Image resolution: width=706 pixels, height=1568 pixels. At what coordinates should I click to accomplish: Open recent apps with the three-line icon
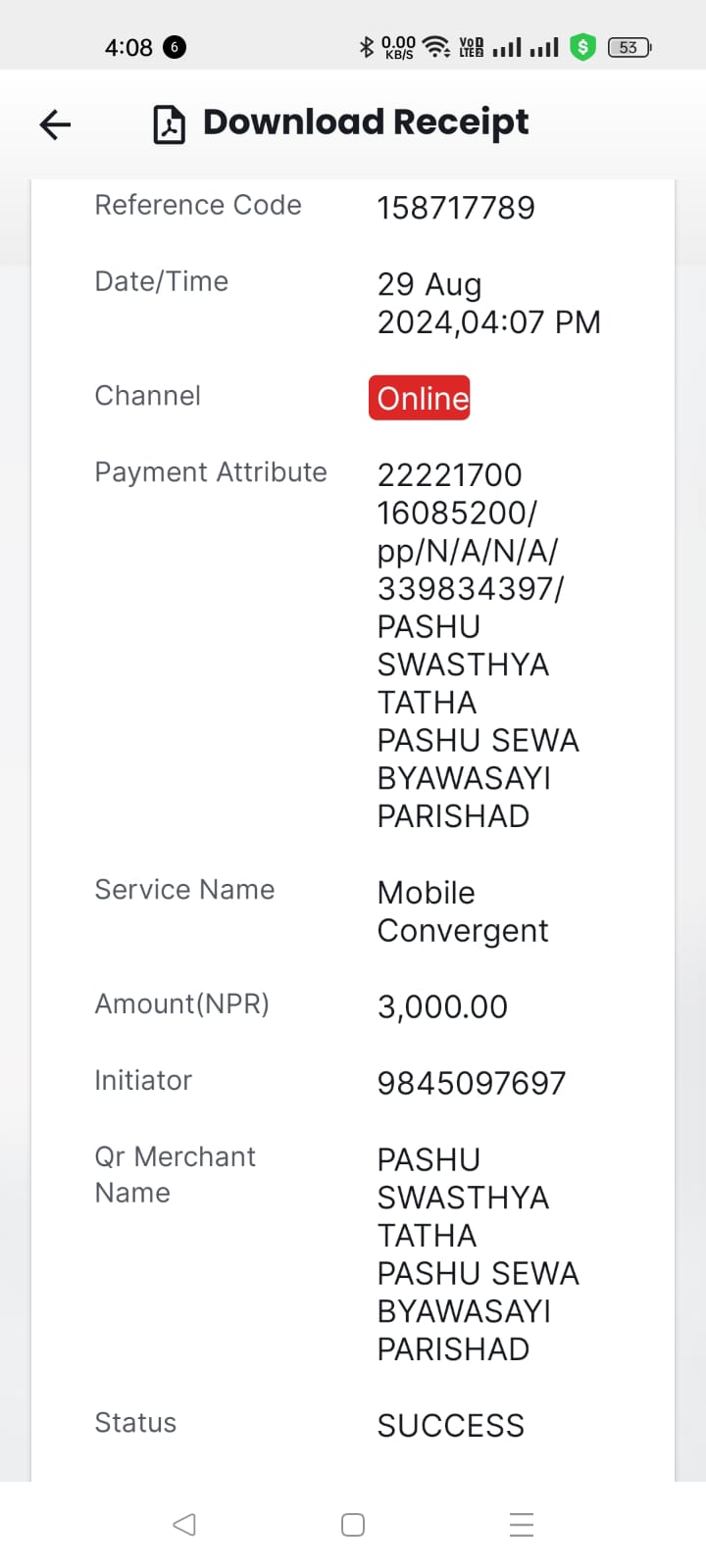coord(522,1524)
